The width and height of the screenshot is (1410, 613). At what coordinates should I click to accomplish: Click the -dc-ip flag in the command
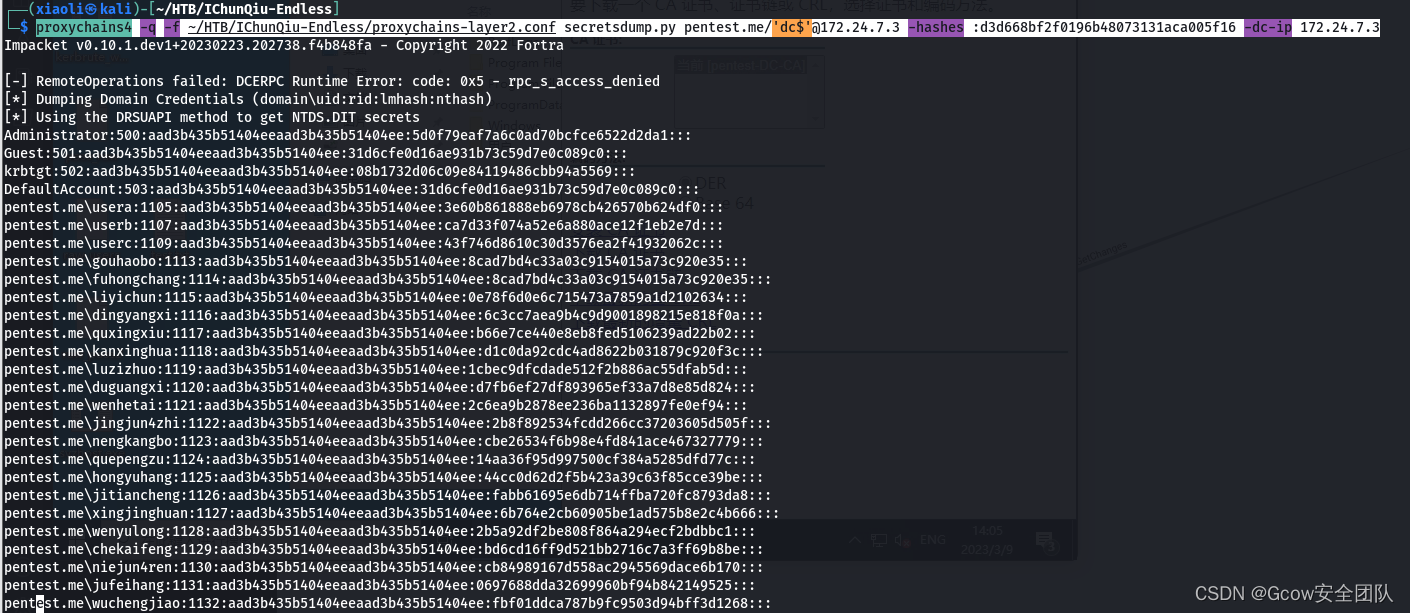coord(1267,28)
